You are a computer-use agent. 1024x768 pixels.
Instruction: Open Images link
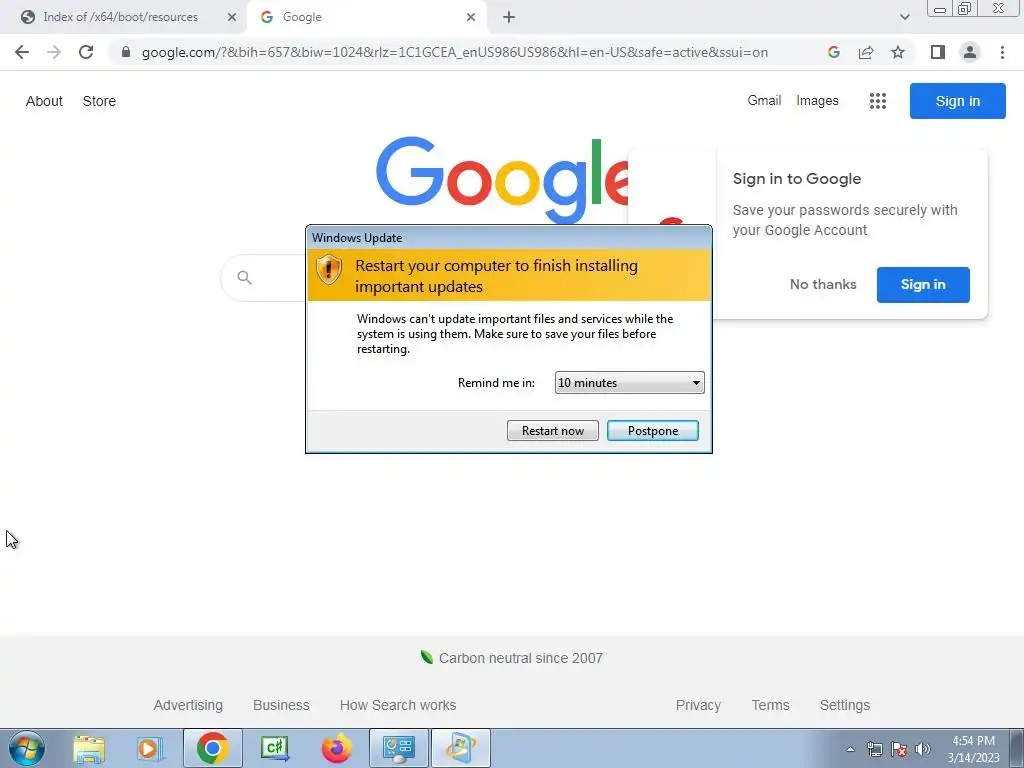817,101
